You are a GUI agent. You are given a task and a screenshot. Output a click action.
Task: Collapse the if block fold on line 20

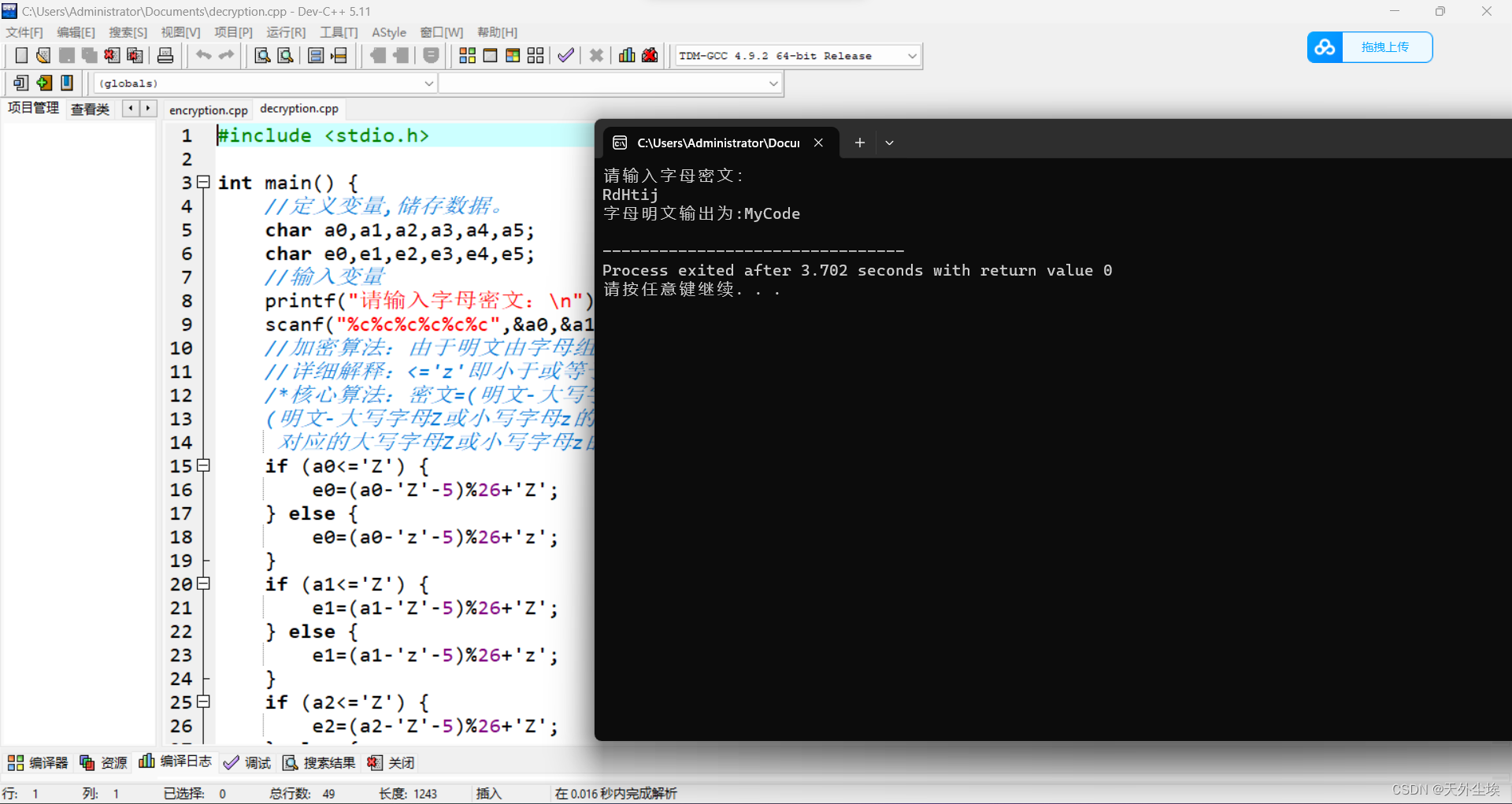tap(203, 584)
